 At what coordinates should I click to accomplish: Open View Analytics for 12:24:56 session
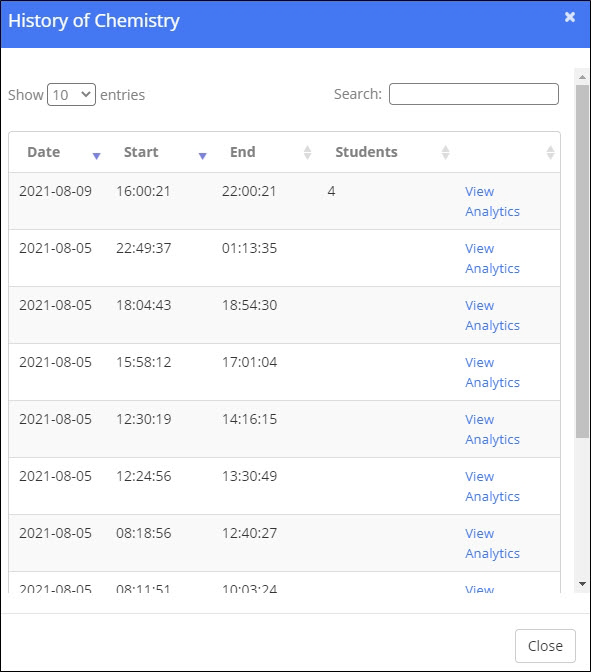[x=492, y=486]
